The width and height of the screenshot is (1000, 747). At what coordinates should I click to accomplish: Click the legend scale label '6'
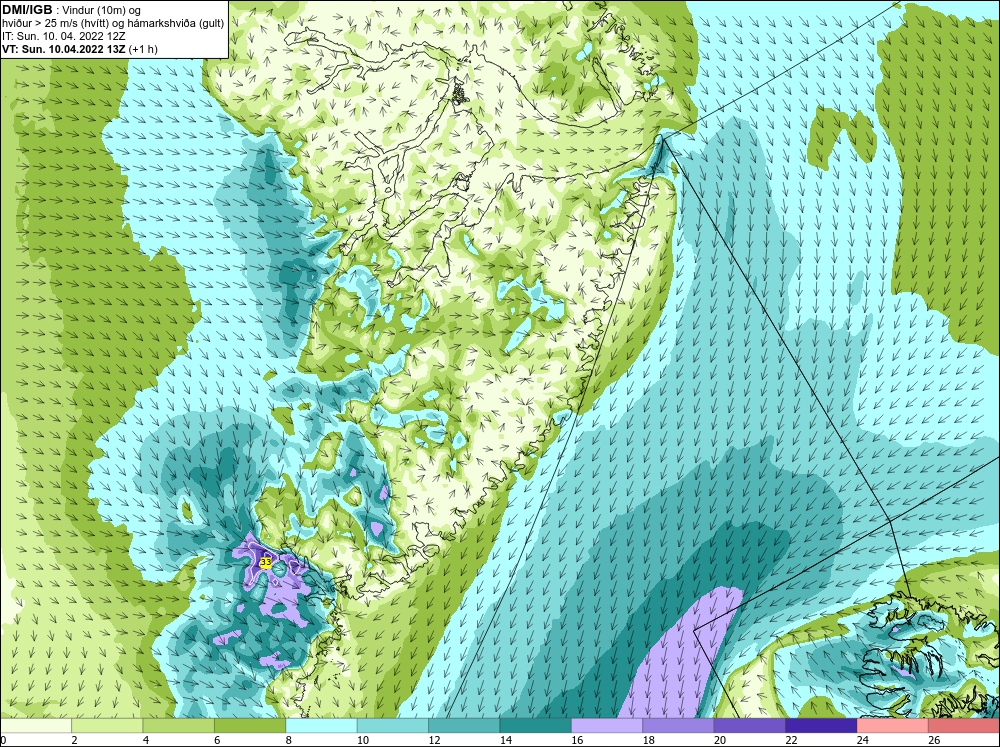pyautogui.click(x=217, y=740)
